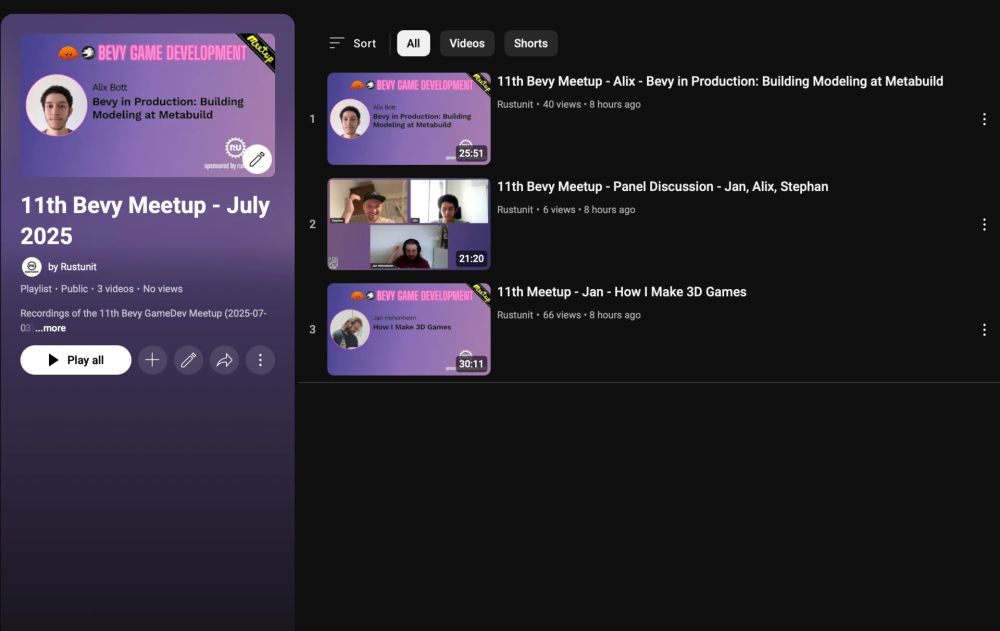Viewport: 1000px width, 631px height.
Task: Select the All filter chip
Action: (x=413, y=43)
